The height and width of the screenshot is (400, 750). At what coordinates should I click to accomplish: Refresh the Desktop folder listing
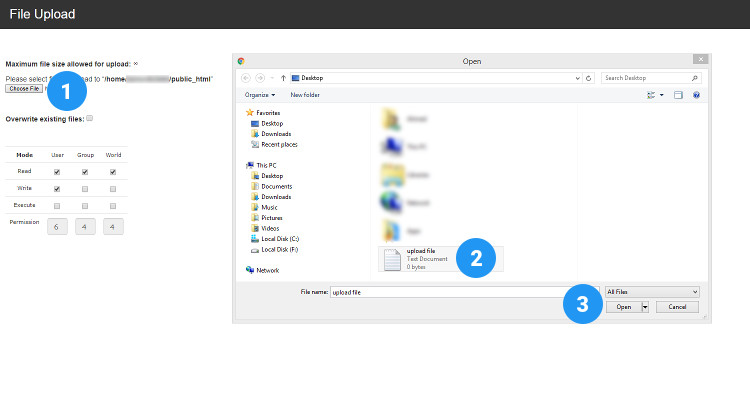[588, 78]
